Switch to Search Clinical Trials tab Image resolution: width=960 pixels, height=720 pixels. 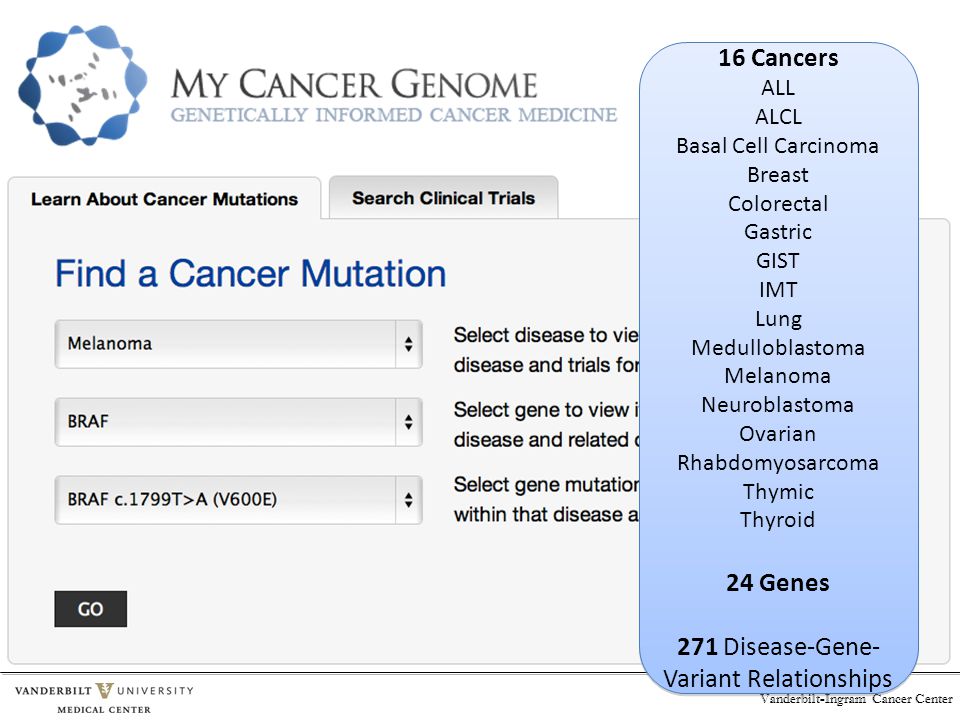click(443, 198)
